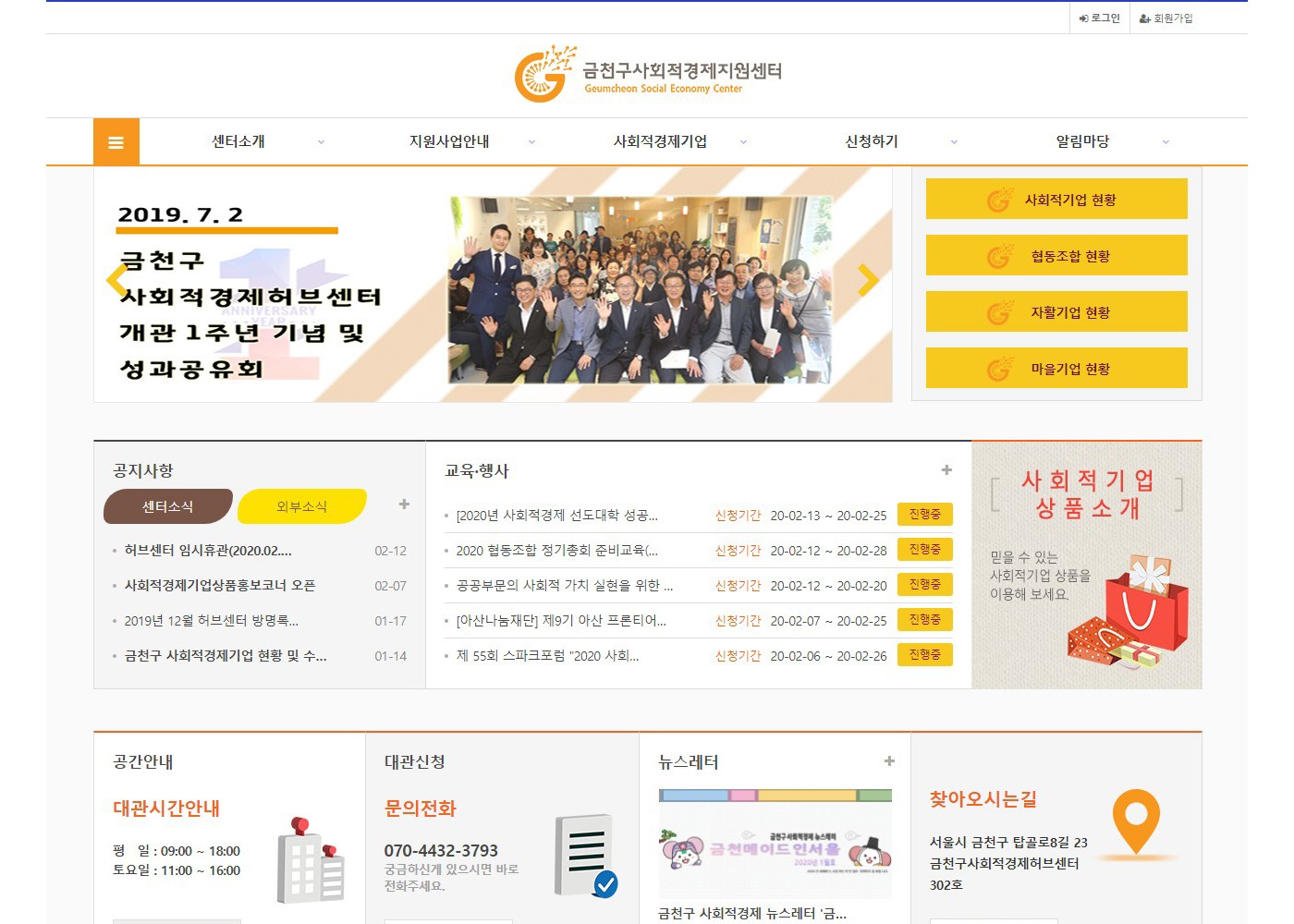Click the 로그인 link at top
1294x924 pixels.
coord(1099,18)
